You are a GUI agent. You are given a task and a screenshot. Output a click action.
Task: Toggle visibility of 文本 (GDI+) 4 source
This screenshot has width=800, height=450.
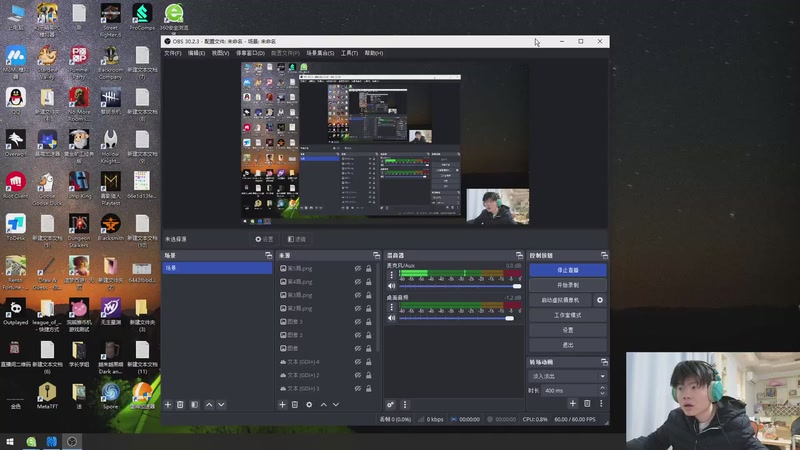pos(358,362)
